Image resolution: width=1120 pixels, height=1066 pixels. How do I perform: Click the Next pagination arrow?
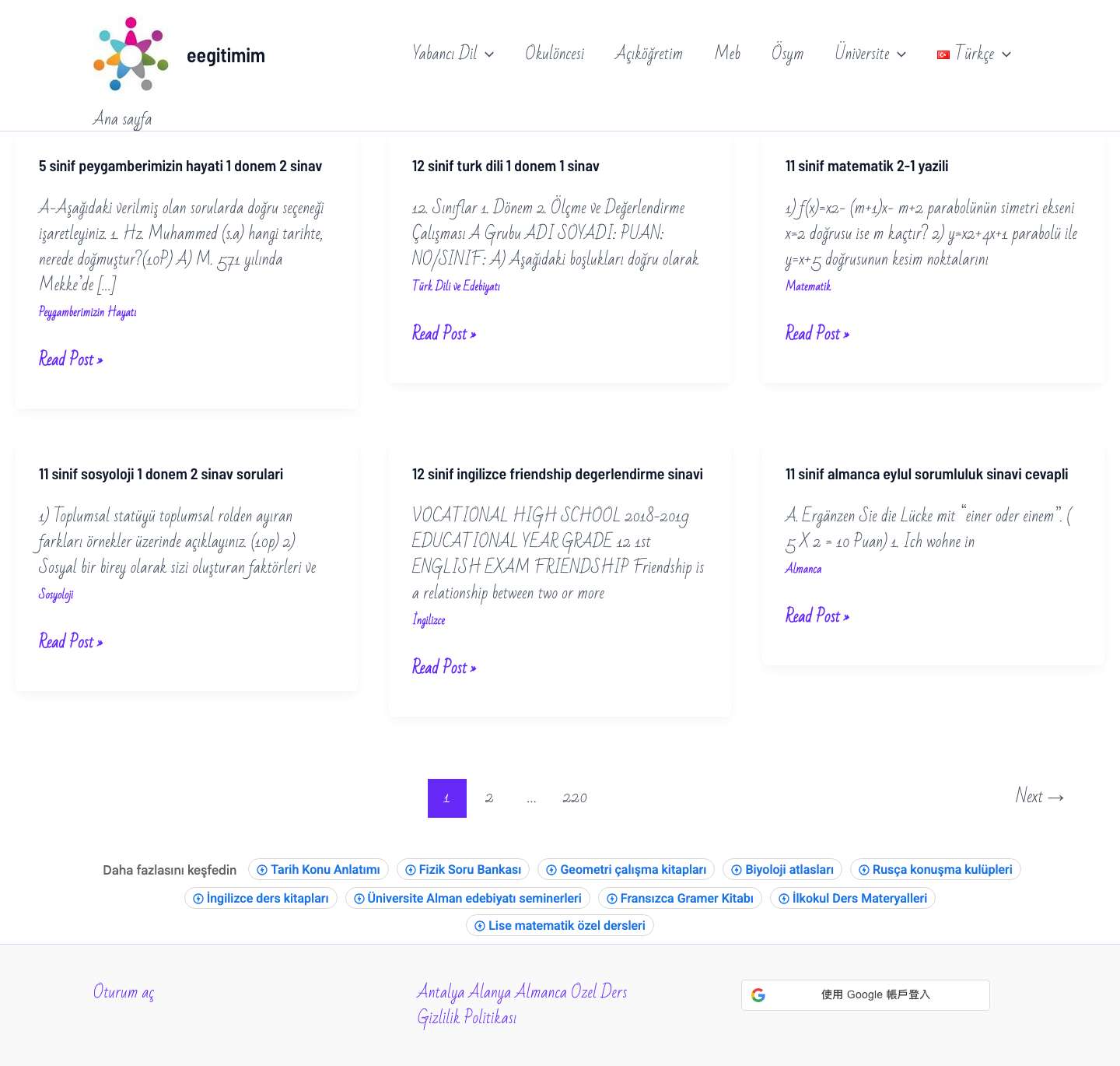coord(1039,797)
